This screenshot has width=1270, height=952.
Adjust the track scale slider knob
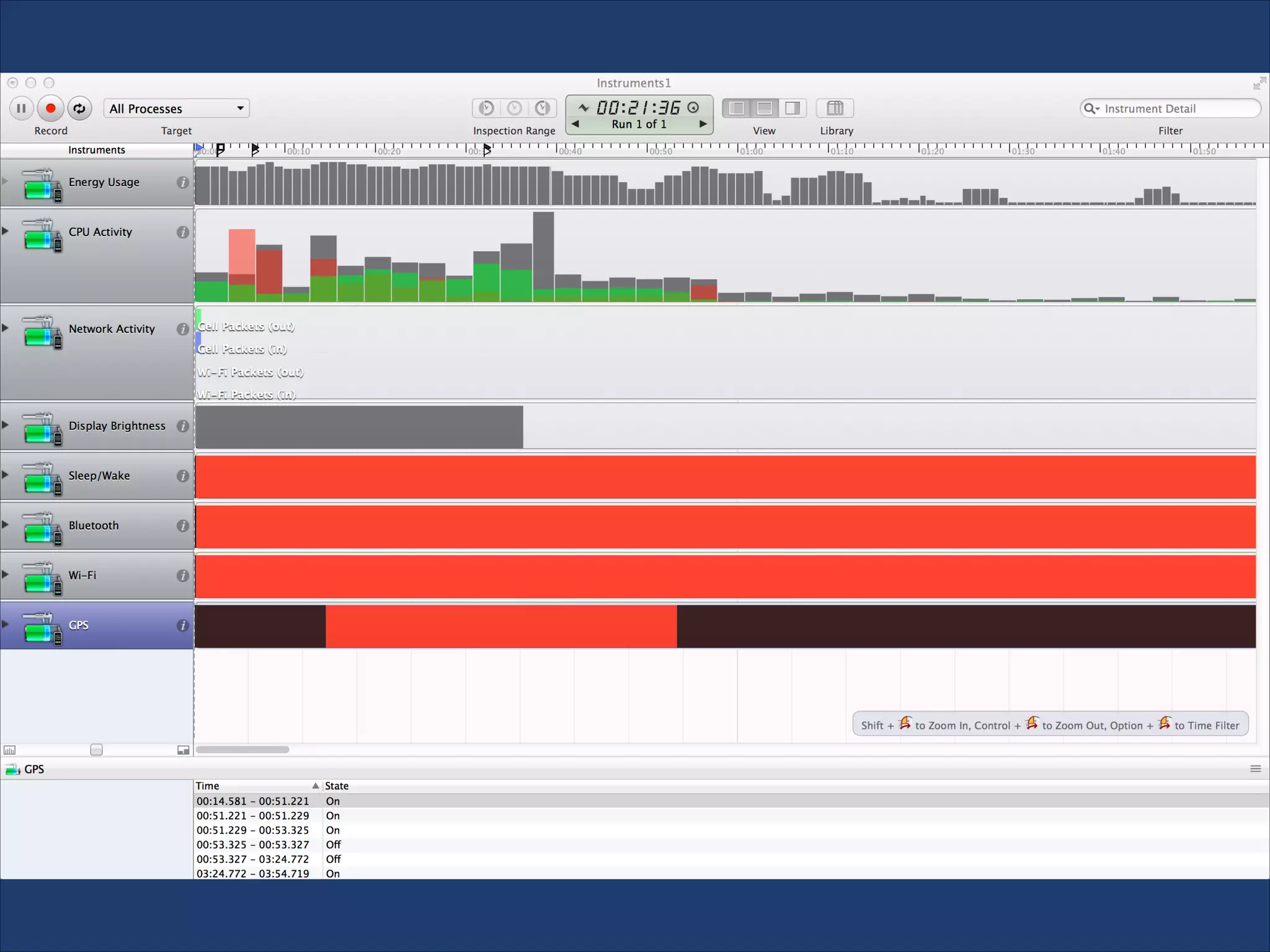pos(96,750)
